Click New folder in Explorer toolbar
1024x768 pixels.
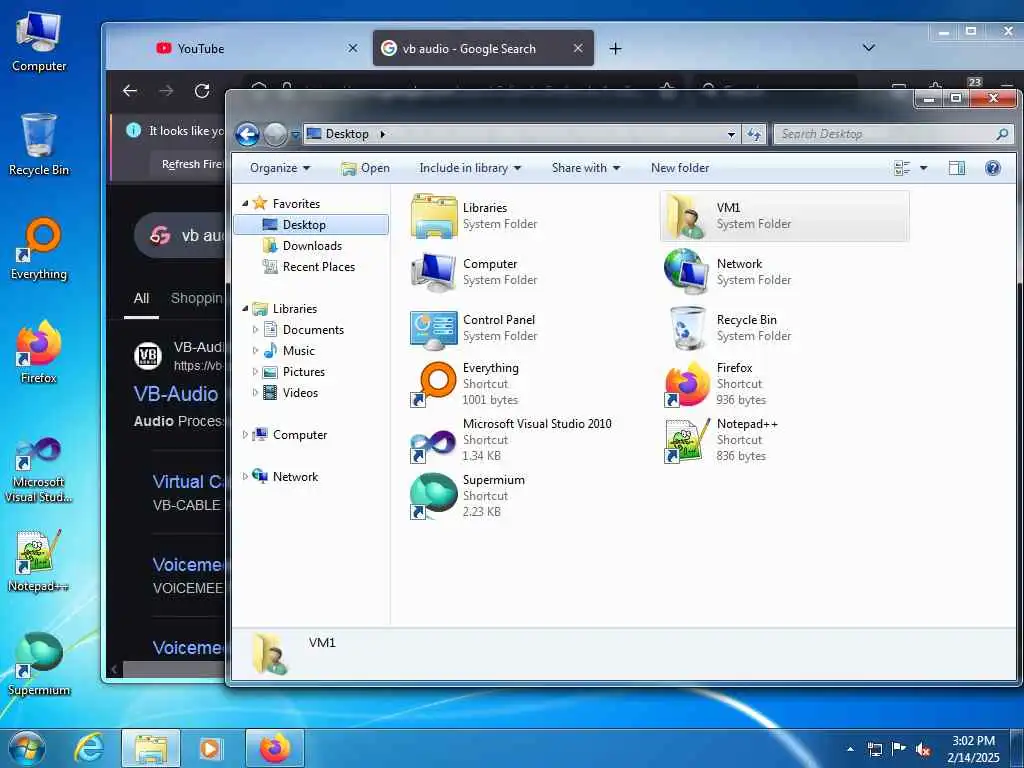[x=679, y=168]
